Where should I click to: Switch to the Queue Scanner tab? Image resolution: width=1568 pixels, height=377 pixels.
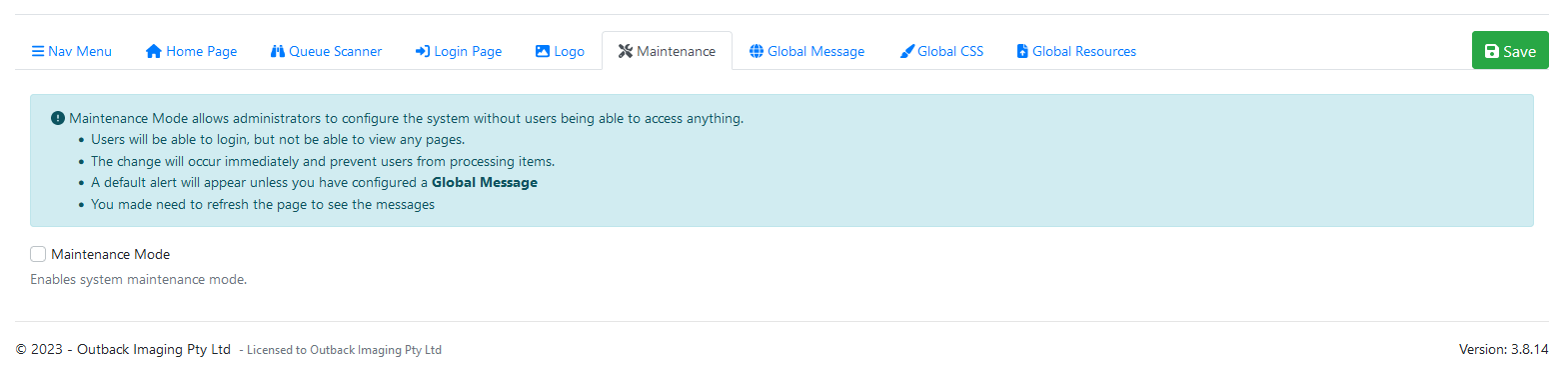326,51
